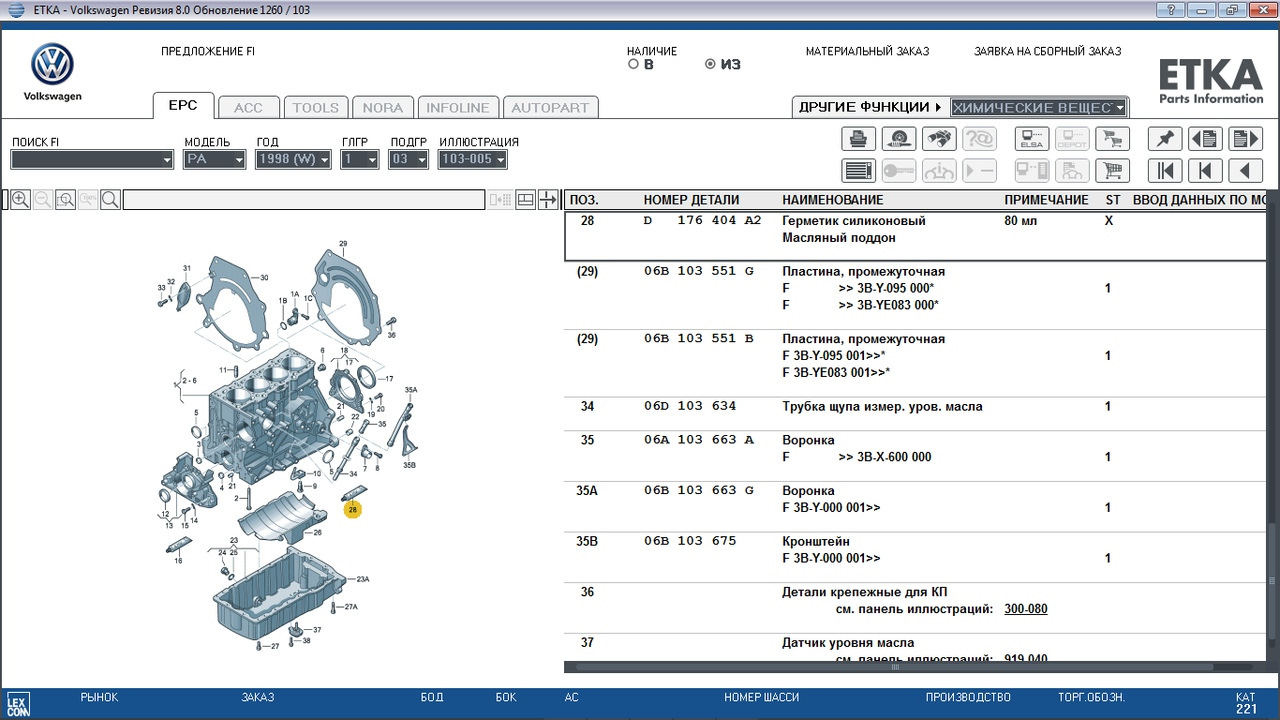The height and width of the screenshot is (720, 1280).
Task: Click the plain left arrow icon
Action: [1245, 171]
